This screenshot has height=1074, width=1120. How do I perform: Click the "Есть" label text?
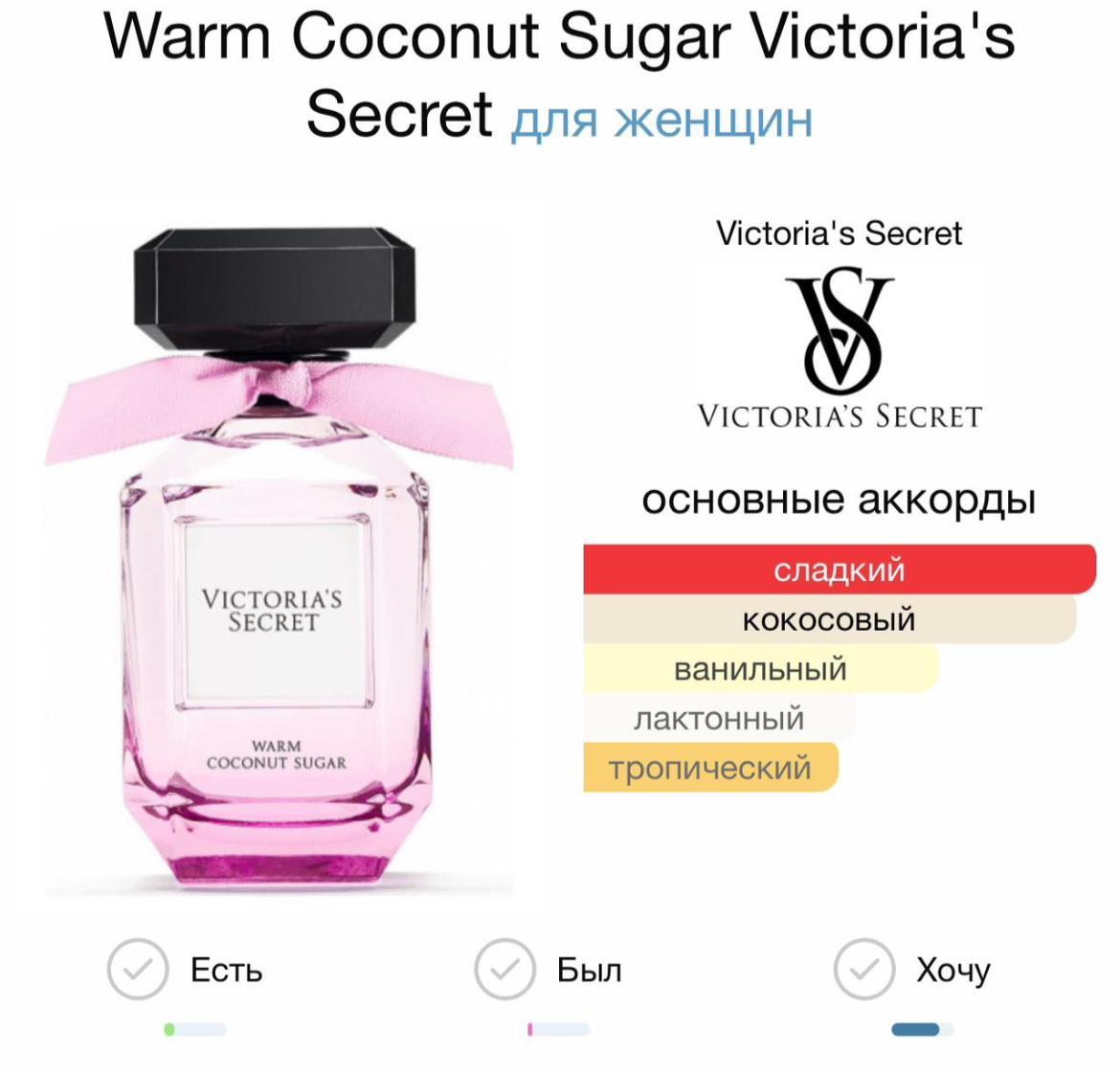227,971
